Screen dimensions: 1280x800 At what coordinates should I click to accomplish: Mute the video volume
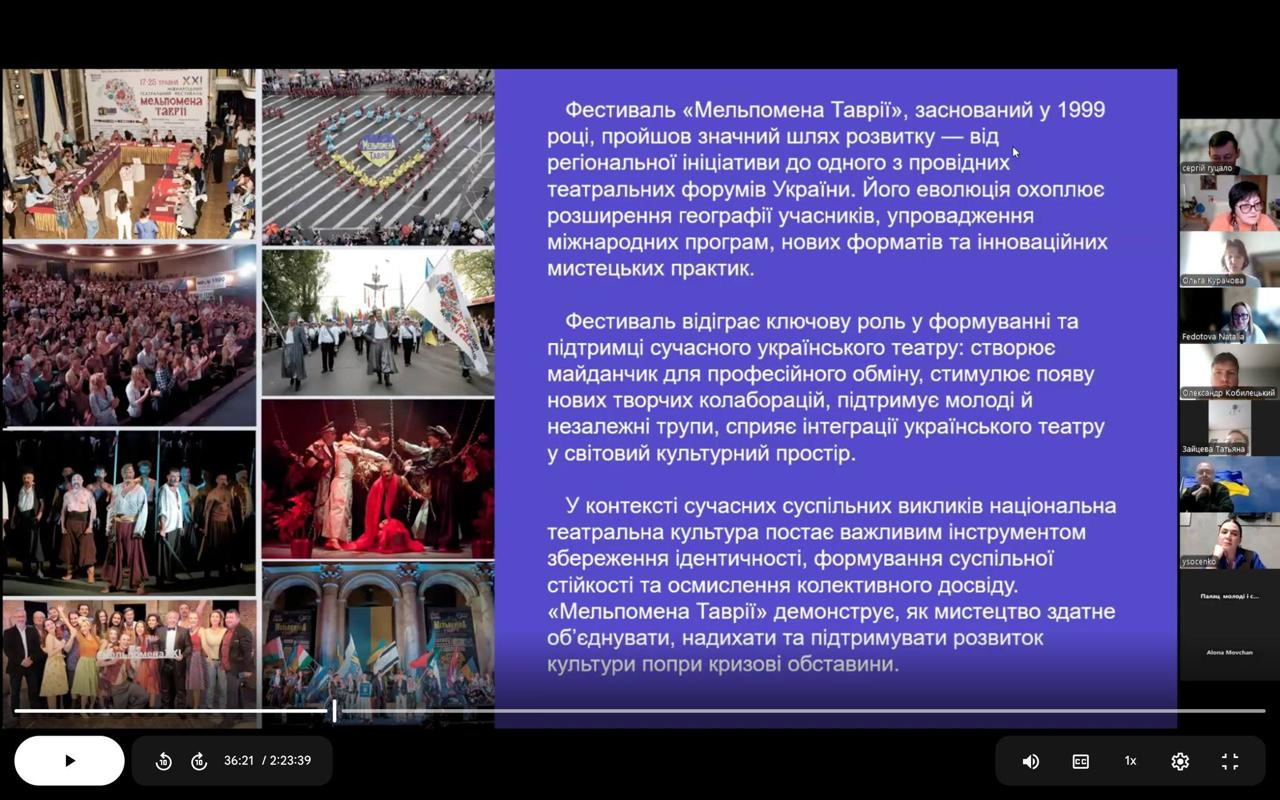click(1030, 761)
